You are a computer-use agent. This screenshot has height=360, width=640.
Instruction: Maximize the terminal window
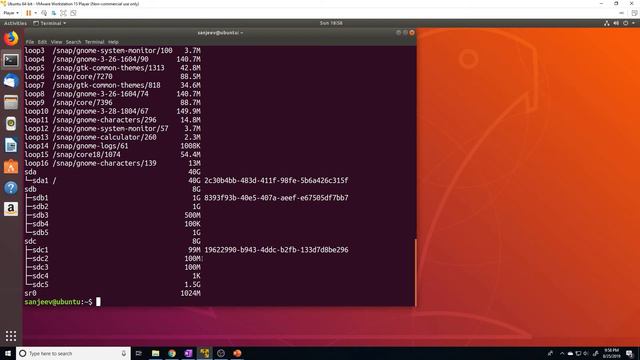[x=405, y=33]
